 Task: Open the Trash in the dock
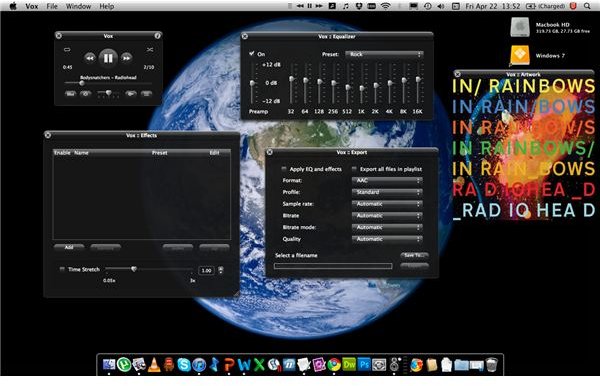[x=491, y=365]
